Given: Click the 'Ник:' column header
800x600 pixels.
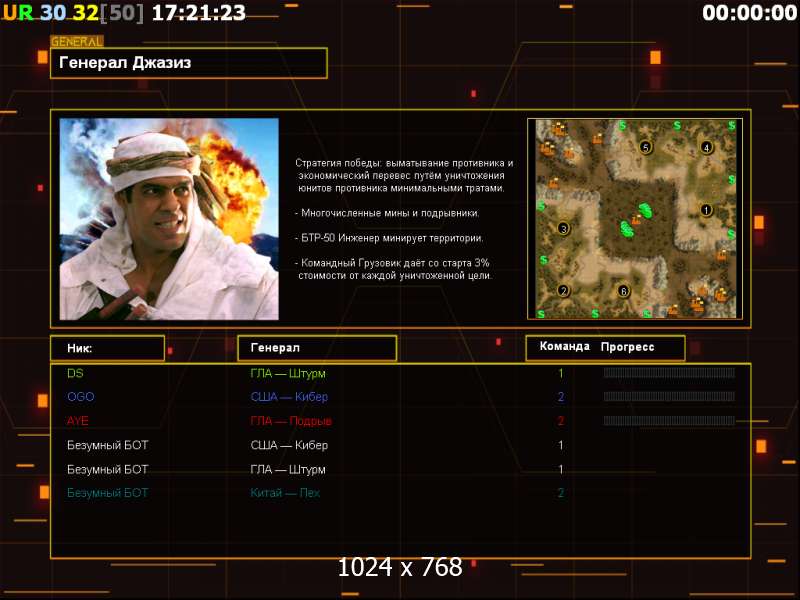Looking at the screenshot, I should [108, 348].
